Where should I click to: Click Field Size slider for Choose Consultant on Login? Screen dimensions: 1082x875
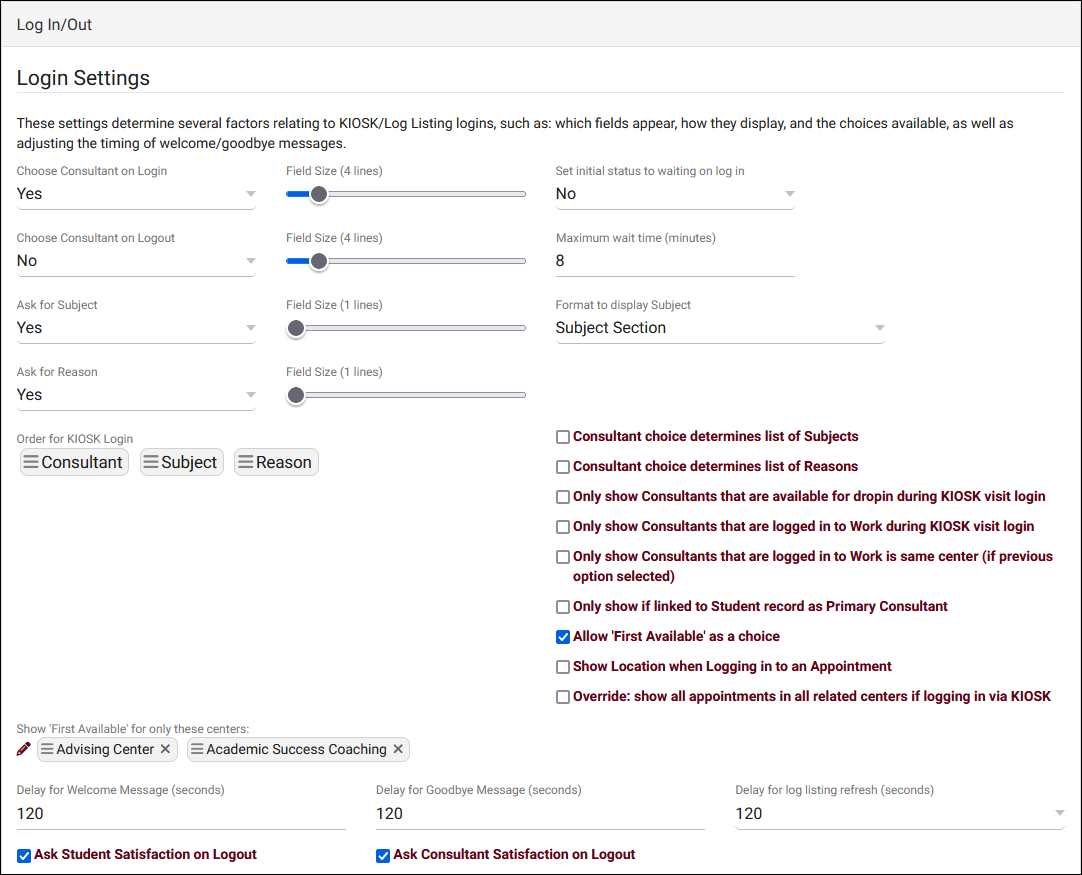(319, 194)
